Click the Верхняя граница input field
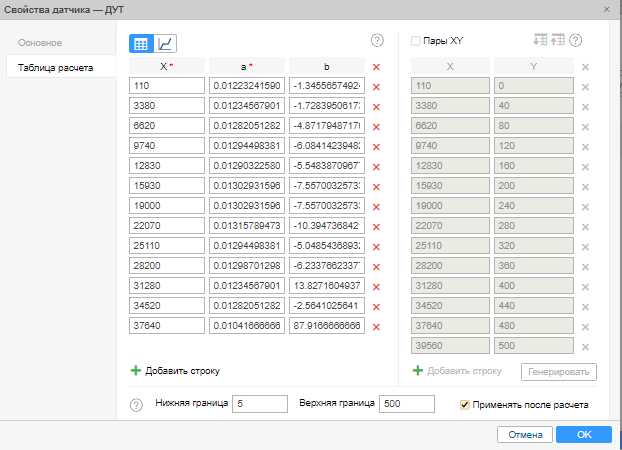The height and width of the screenshot is (450, 622). tap(407, 404)
